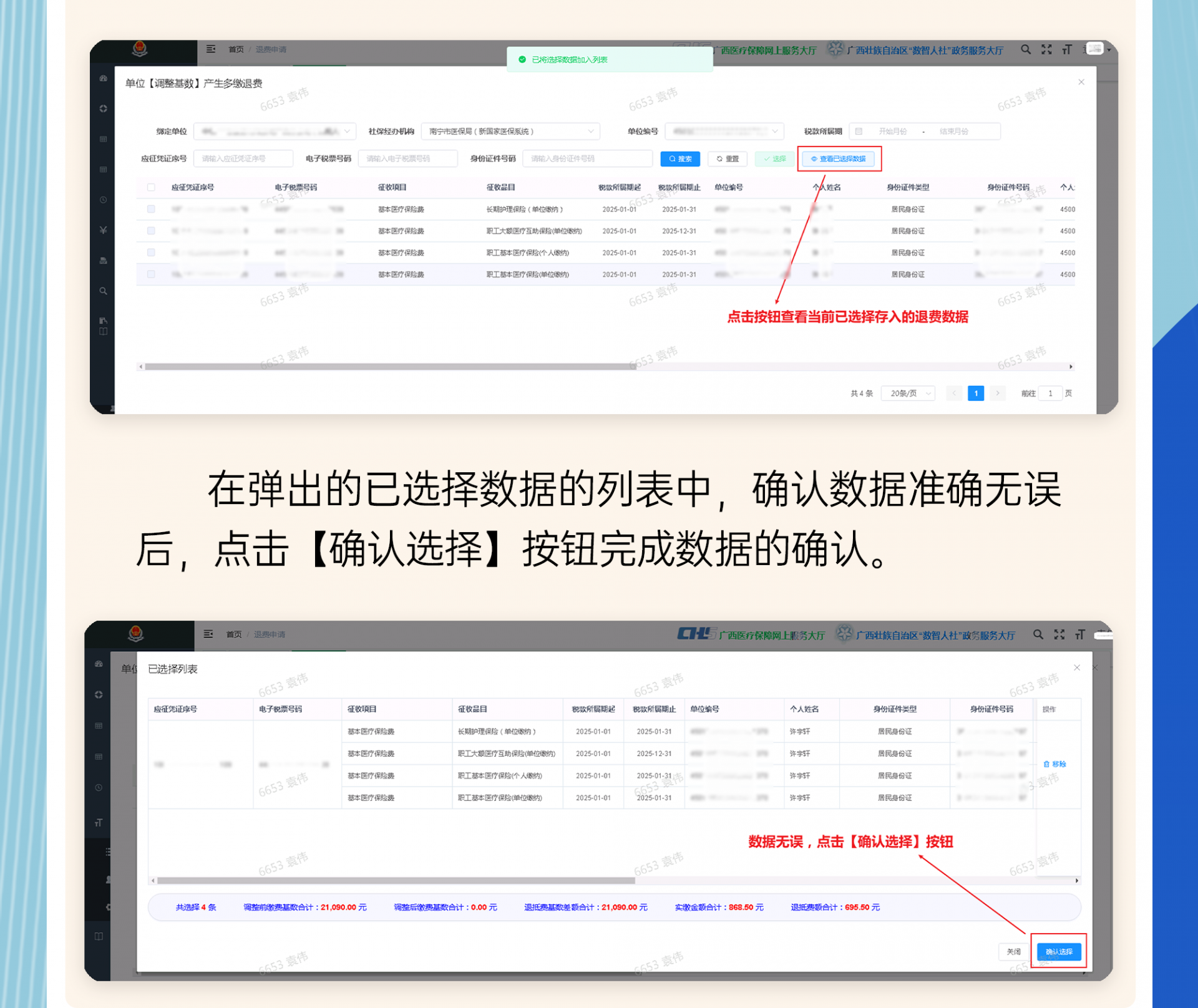Click lower screenshot's fullscreen icon
This screenshot has height=1008, width=1198.
click(x=1059, y=634)
